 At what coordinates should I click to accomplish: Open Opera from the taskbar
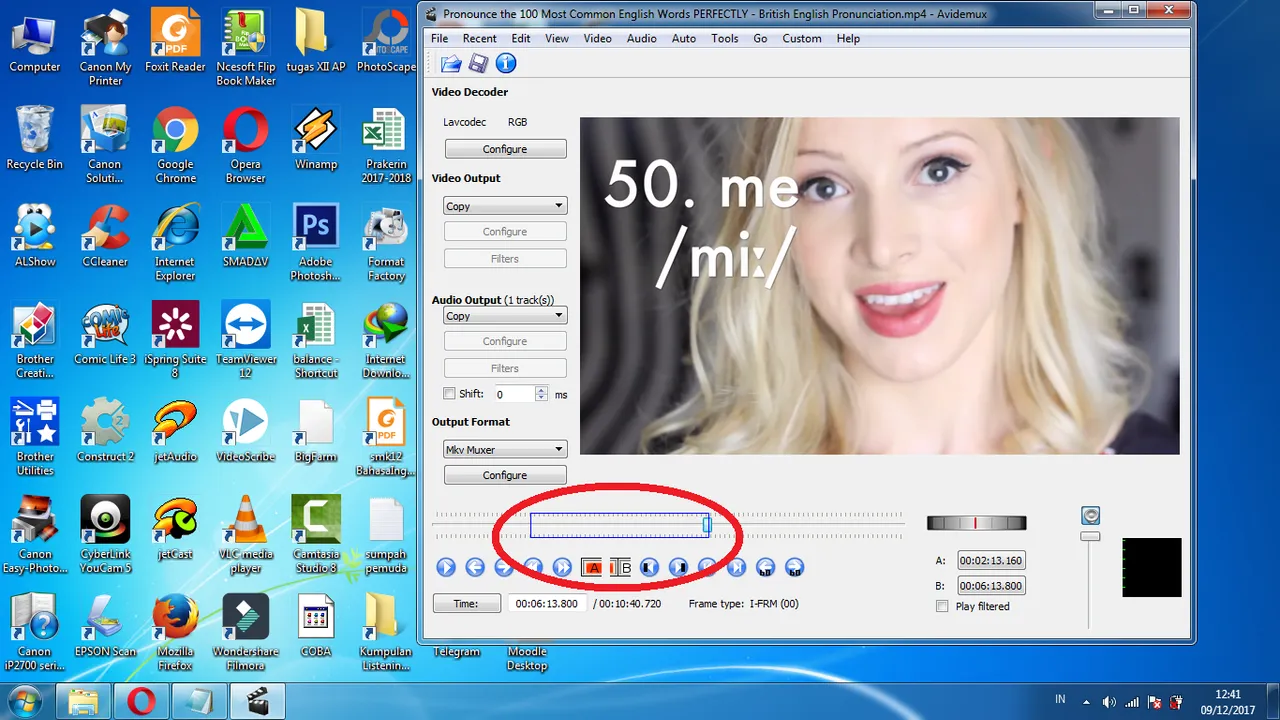point(141,701)
